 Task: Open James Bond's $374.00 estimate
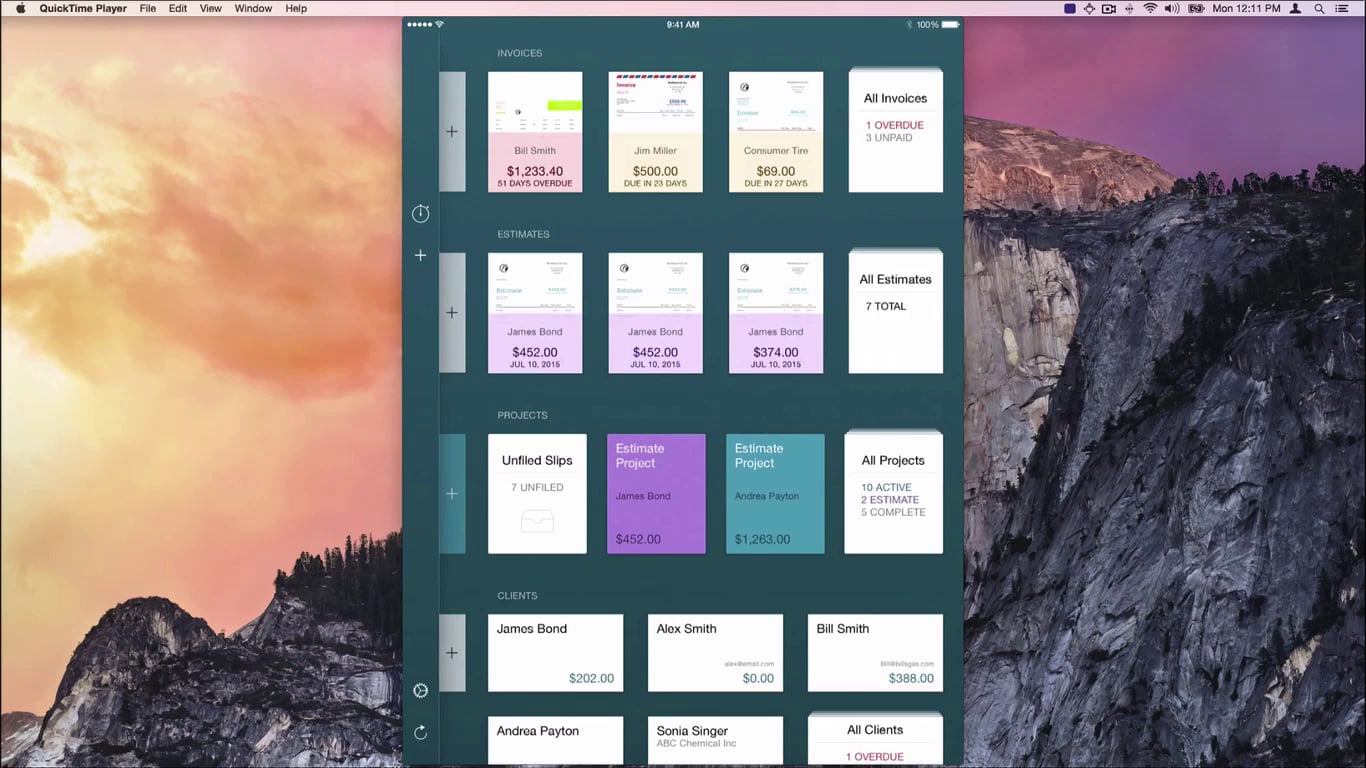tap(776, 313)
